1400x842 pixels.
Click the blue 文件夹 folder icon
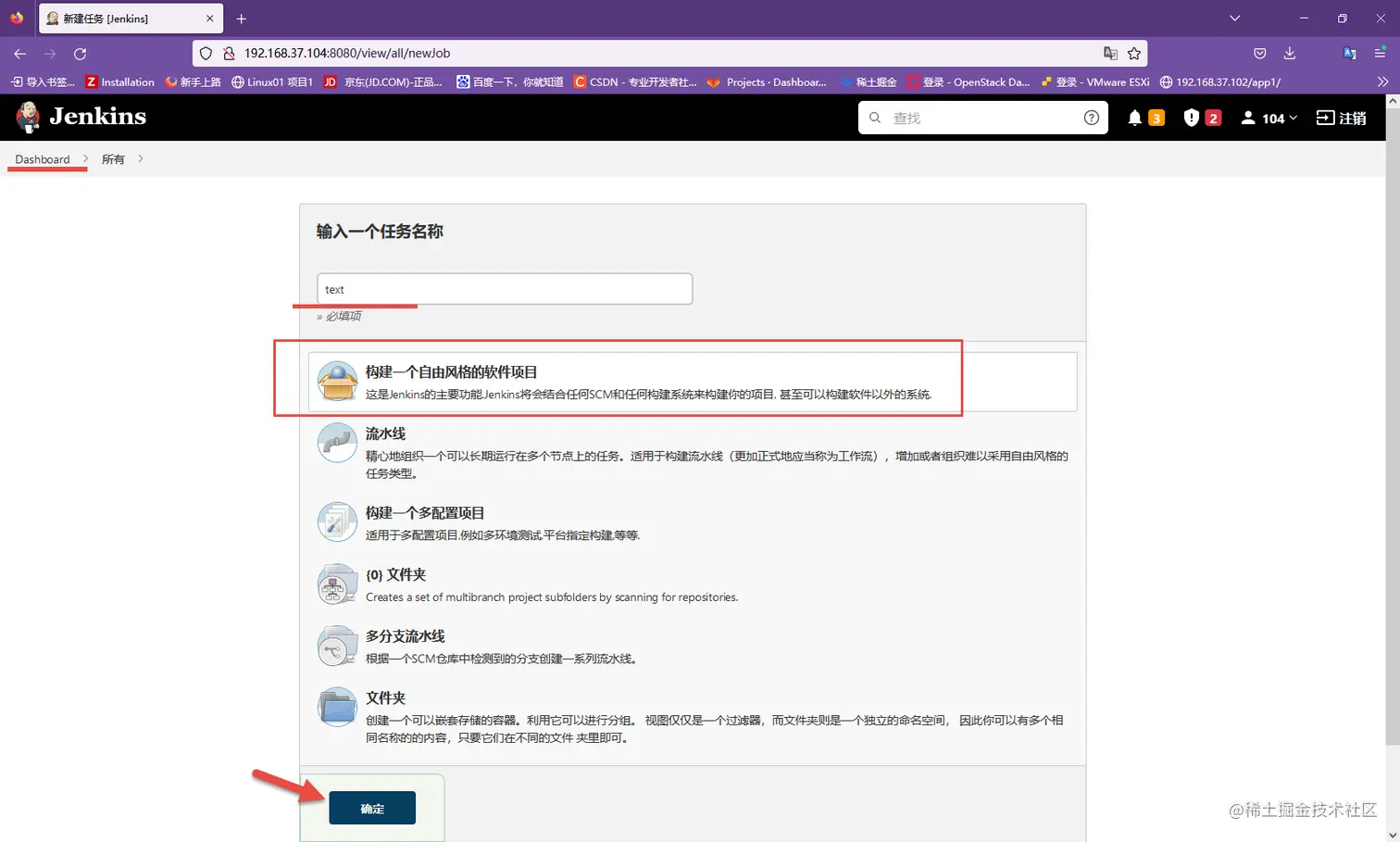click(x=336, y=707)
